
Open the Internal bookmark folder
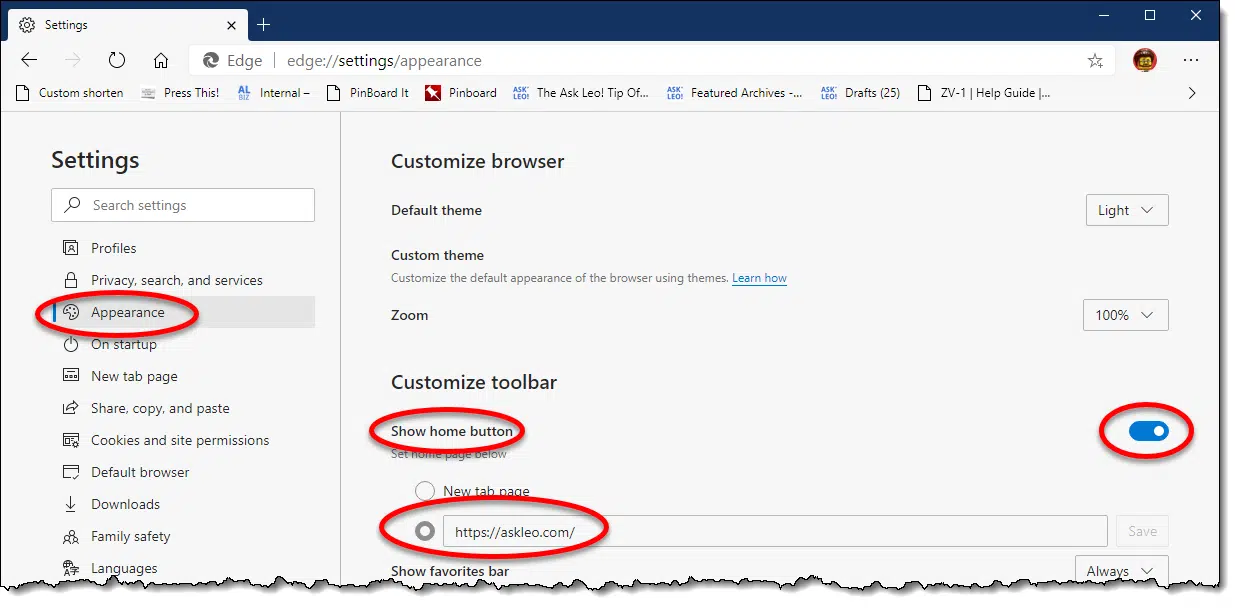(273, 93)
